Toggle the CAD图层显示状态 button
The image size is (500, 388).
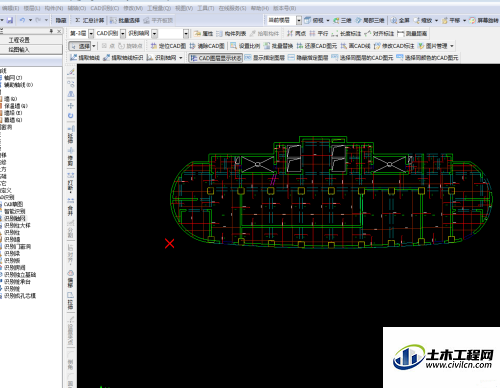[216, 58]
